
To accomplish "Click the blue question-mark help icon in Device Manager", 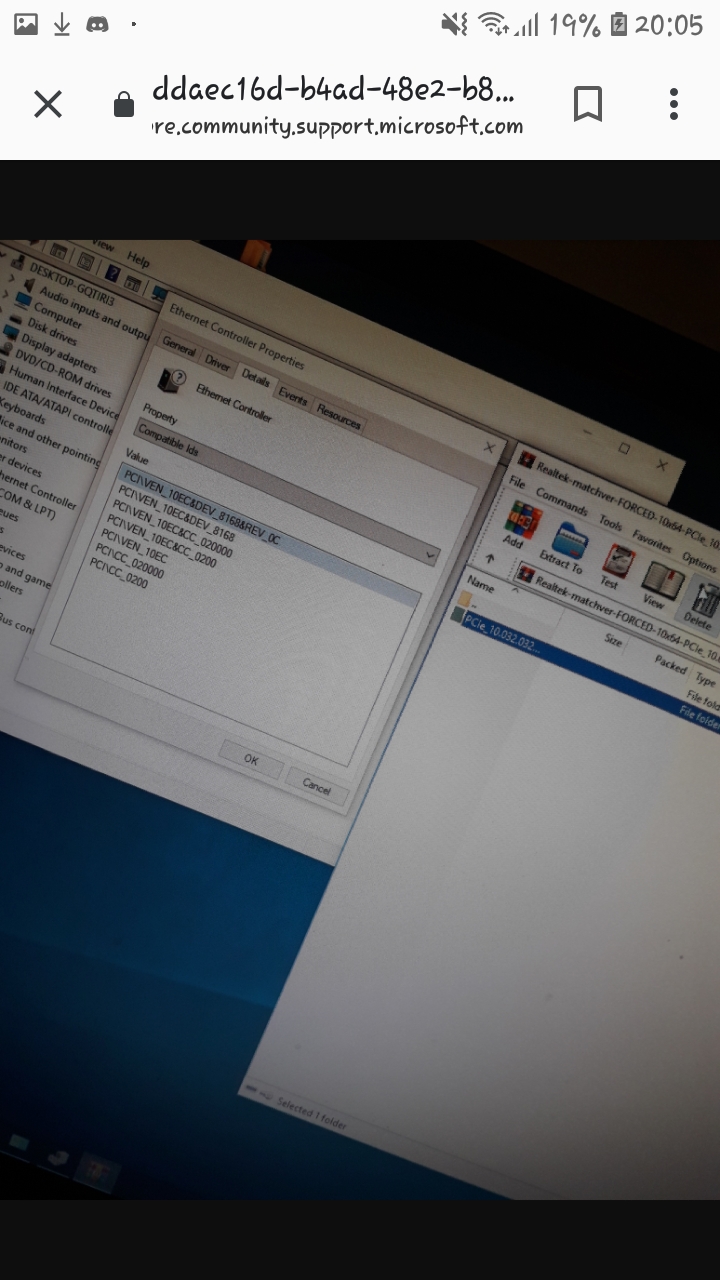I will tap(112, 273).
